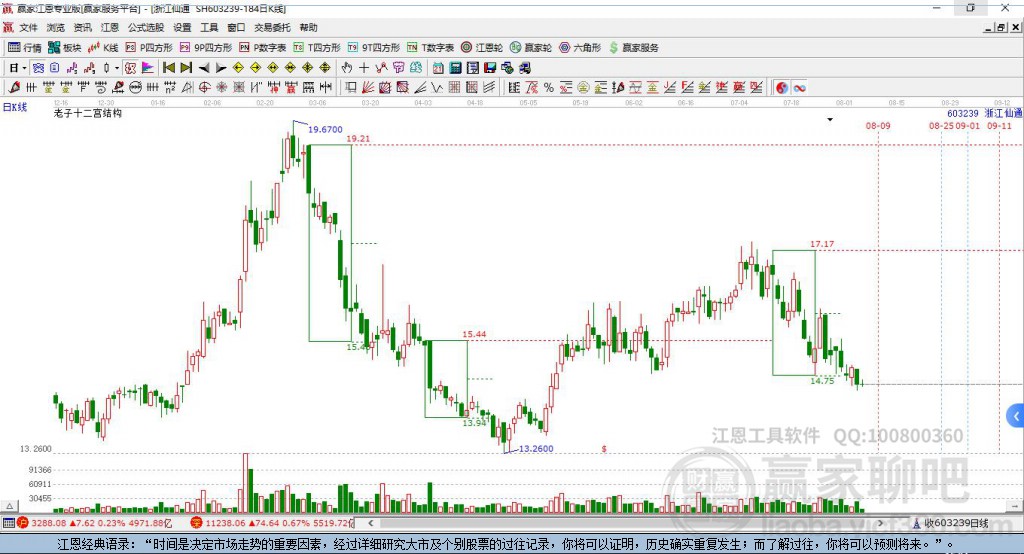The image size is (1024, 554).
Task: Toggle the red 权 adjustment icon
Action: 131,68
